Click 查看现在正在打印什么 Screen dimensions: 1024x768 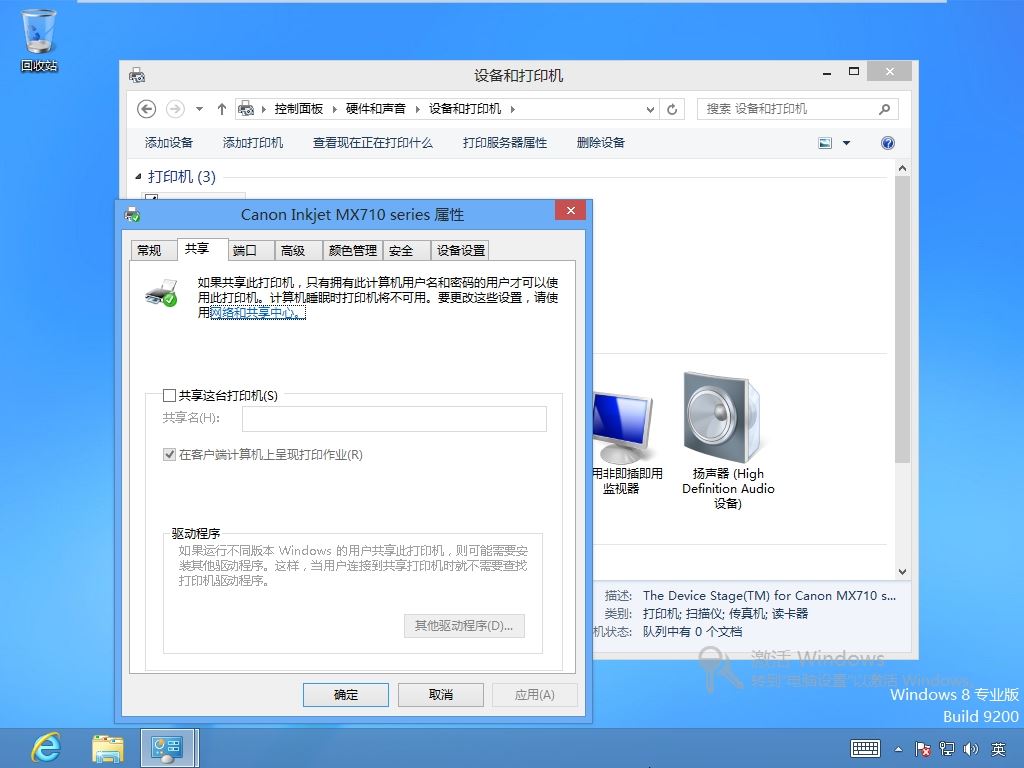(x=373, y=142)
